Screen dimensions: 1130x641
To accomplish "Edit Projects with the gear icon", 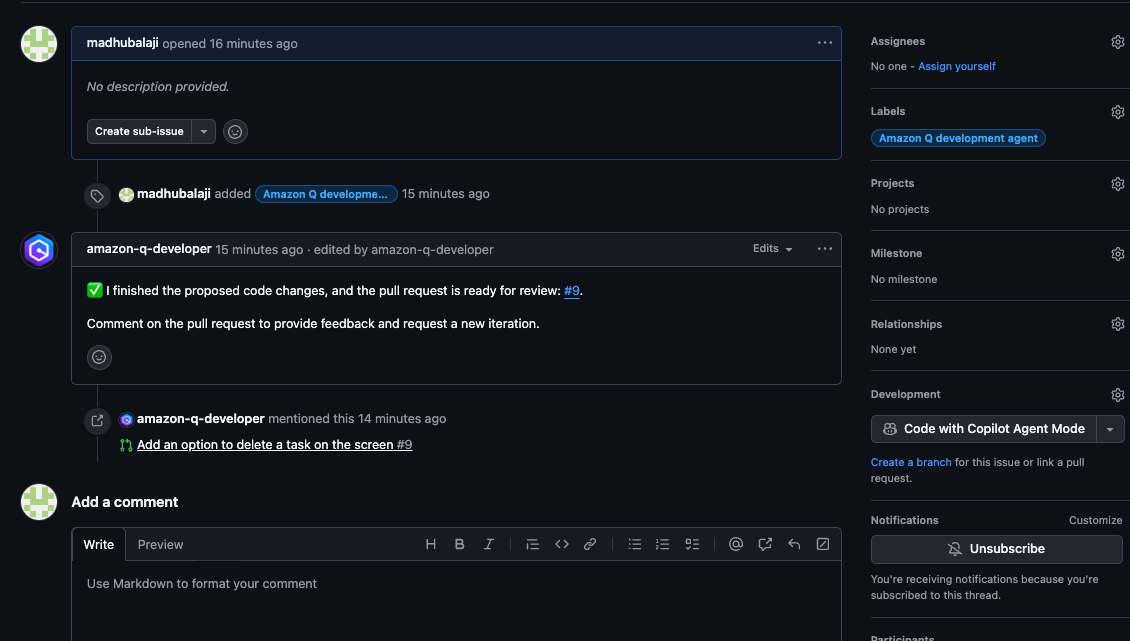I will point(1117,184).
